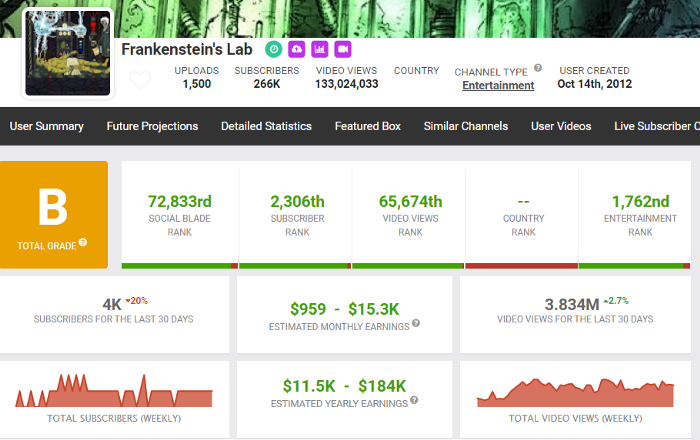Select the Featured Box tab
This screenshot has width=700, height=440.
(367, 126)
